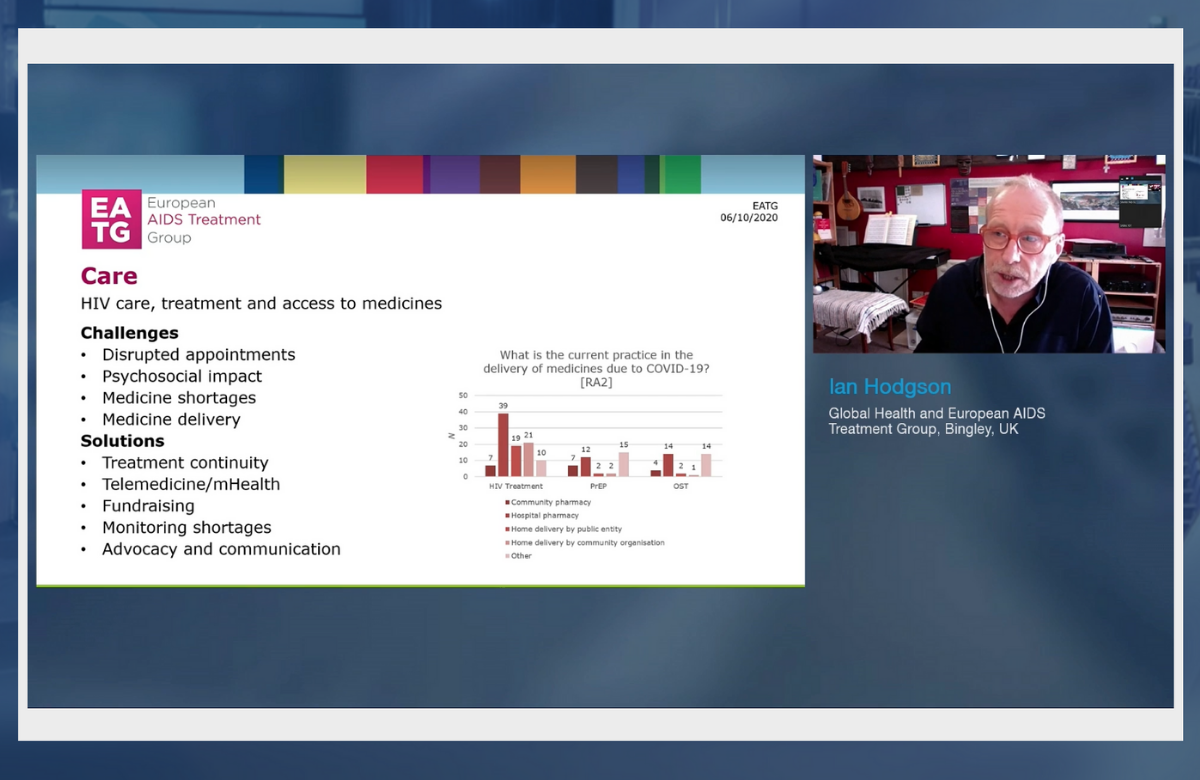Click the speaker name Ian Hodgson
The image size is (1200, 780).
(890, 387)
